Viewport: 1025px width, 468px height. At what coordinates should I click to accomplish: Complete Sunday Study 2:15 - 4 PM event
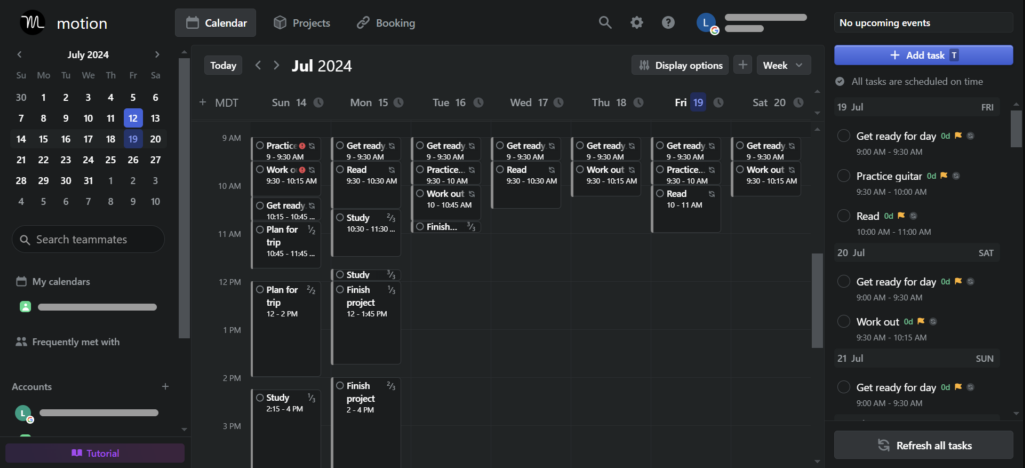(x=260, y=397)
